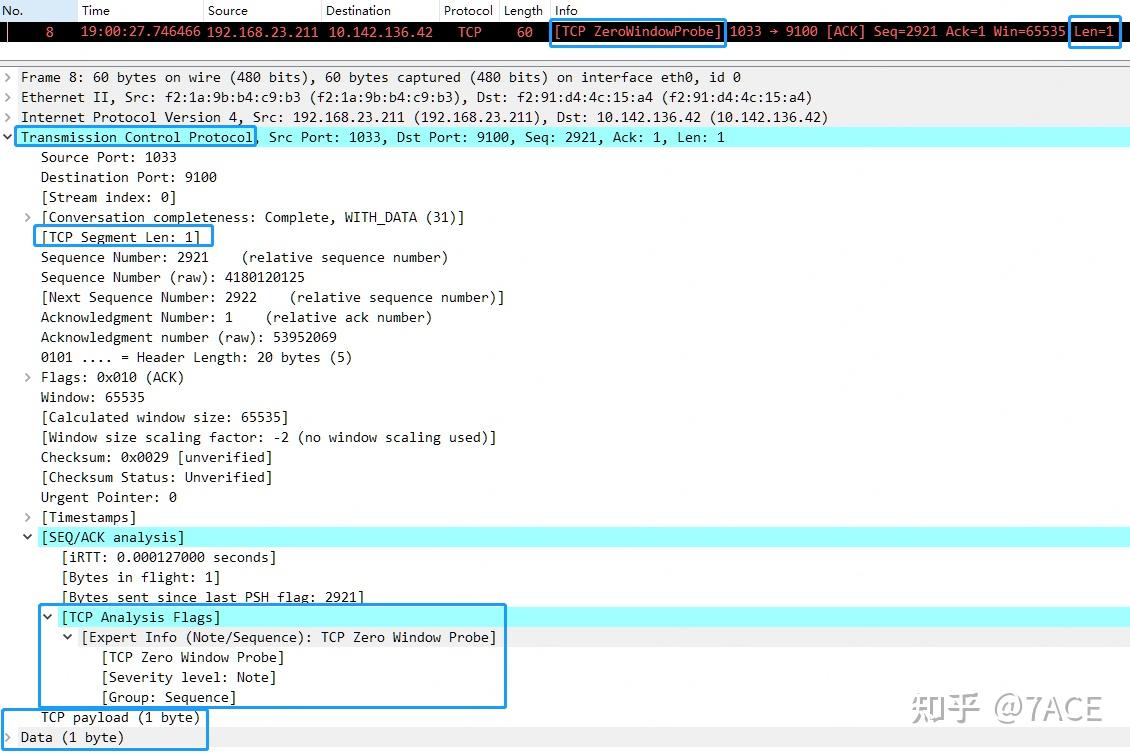Click the Protocol column header
The height and width of the screenshot is (754, 1130).
tap(467, 10)
